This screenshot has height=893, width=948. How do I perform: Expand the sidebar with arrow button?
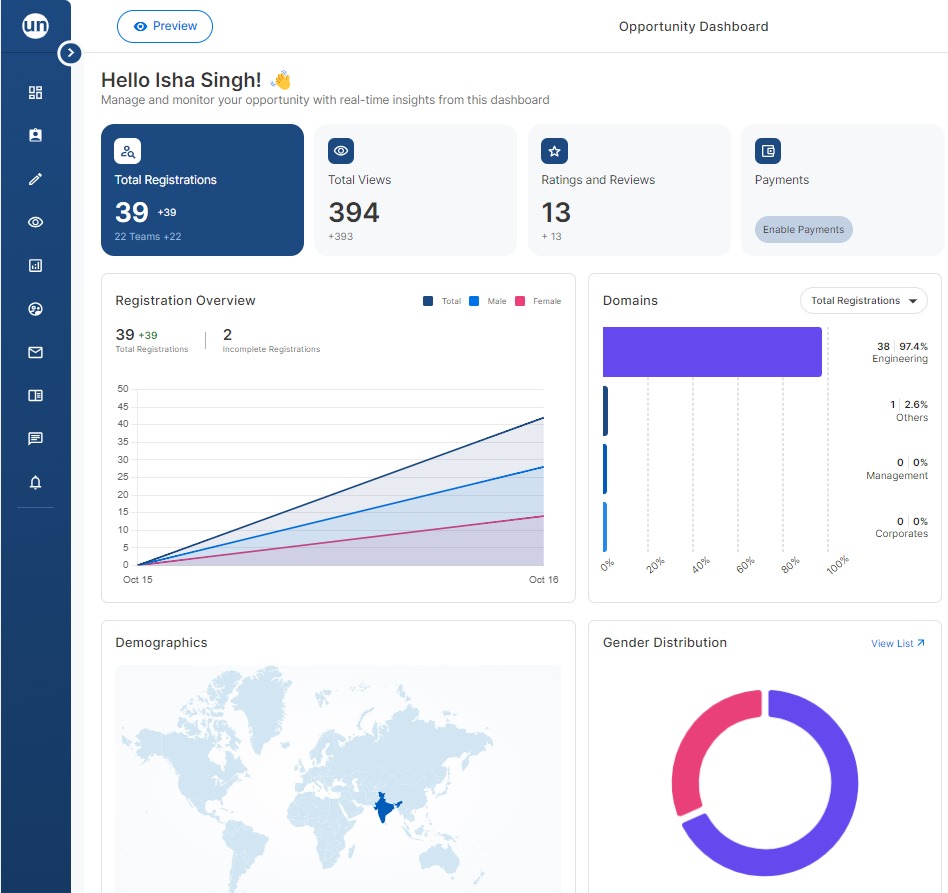70,53
